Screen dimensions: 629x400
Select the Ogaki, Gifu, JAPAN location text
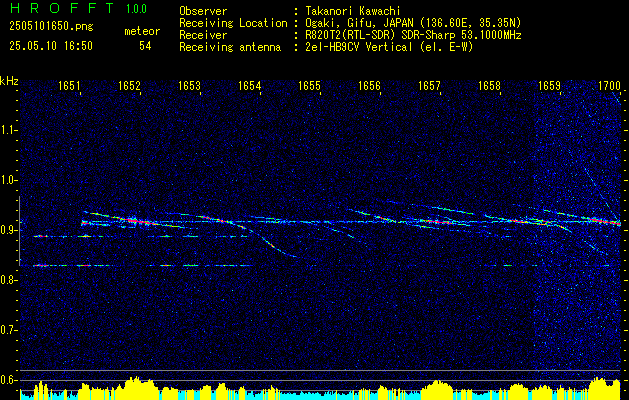click(413, 23)
